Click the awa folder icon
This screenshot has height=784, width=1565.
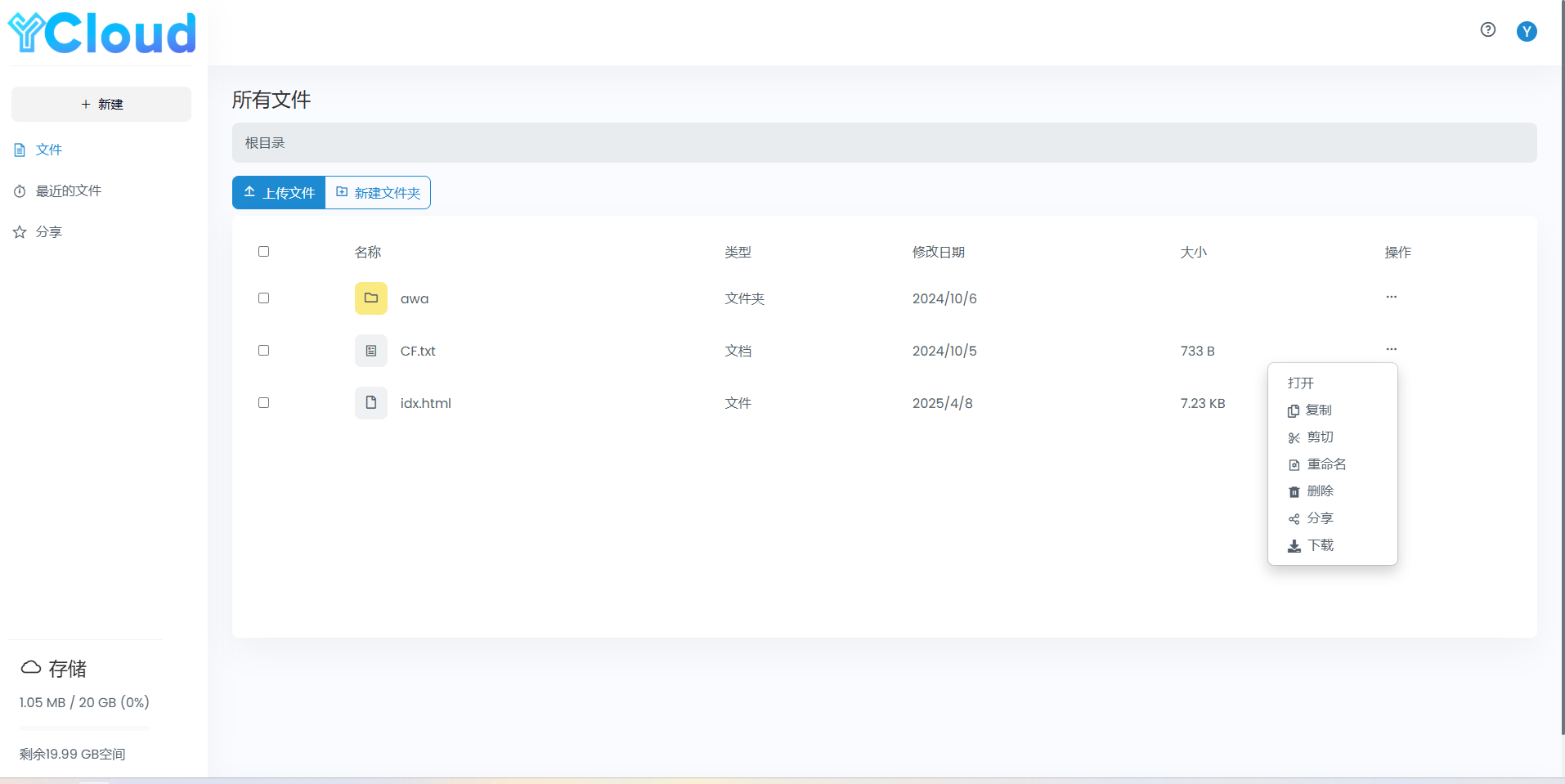coord(370,298)
